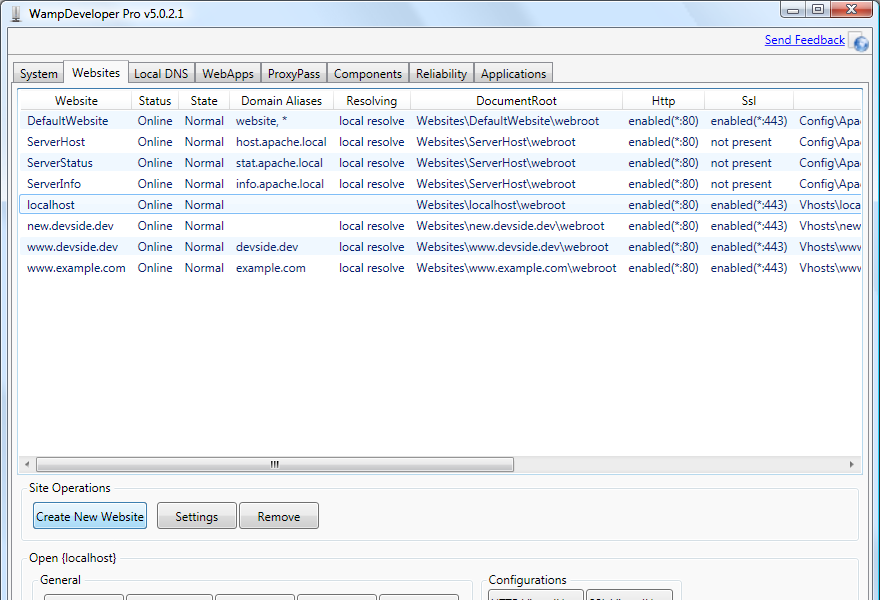Viewport: 880px width, 600px height.
Task: Click the globe feedback icon
Action: click(x=859, y=42)
